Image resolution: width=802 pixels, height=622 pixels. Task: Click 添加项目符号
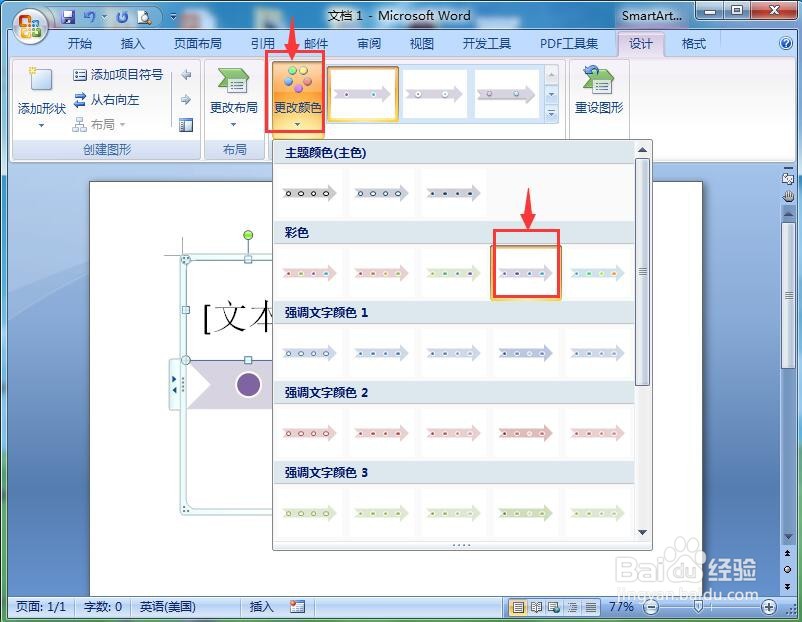pyautogui.click(x=118, y=75)
